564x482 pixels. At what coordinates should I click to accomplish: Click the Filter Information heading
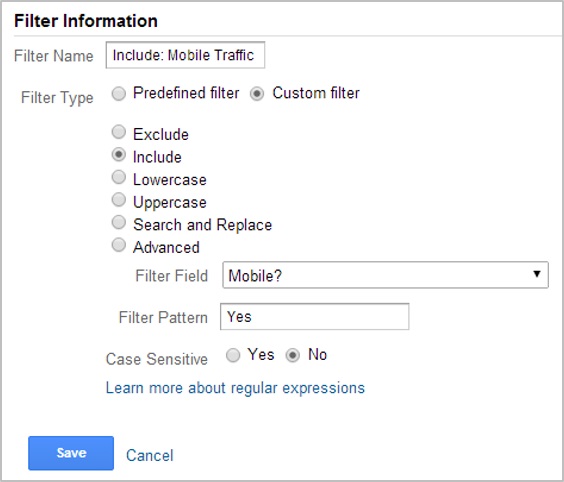[86, 21]
